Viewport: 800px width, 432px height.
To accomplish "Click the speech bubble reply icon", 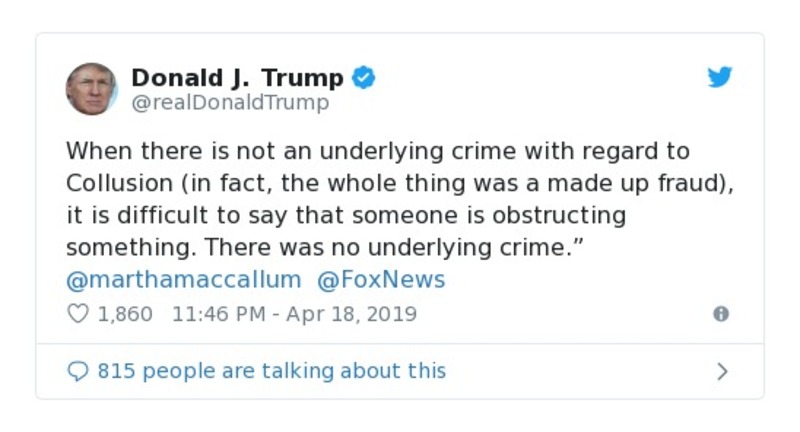I will point(77,371).
